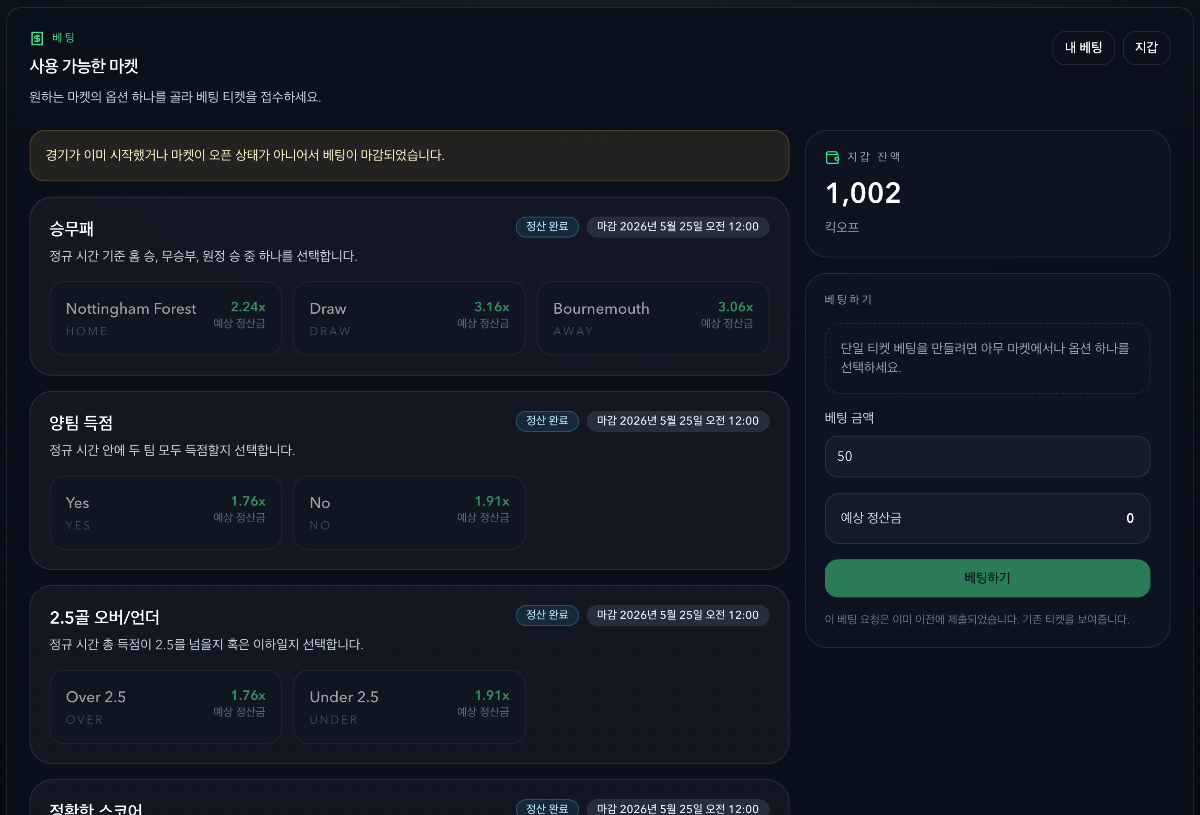
Task: Click the 베팅하기 section label
Action: 848,300
